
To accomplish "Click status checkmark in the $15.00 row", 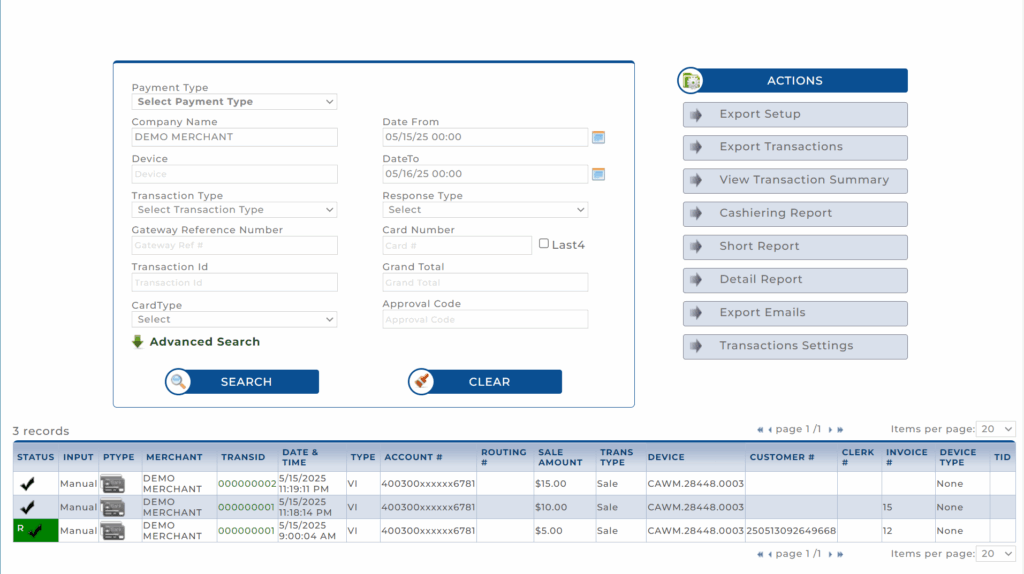I will pyautogui.click(x=27, y=484).
